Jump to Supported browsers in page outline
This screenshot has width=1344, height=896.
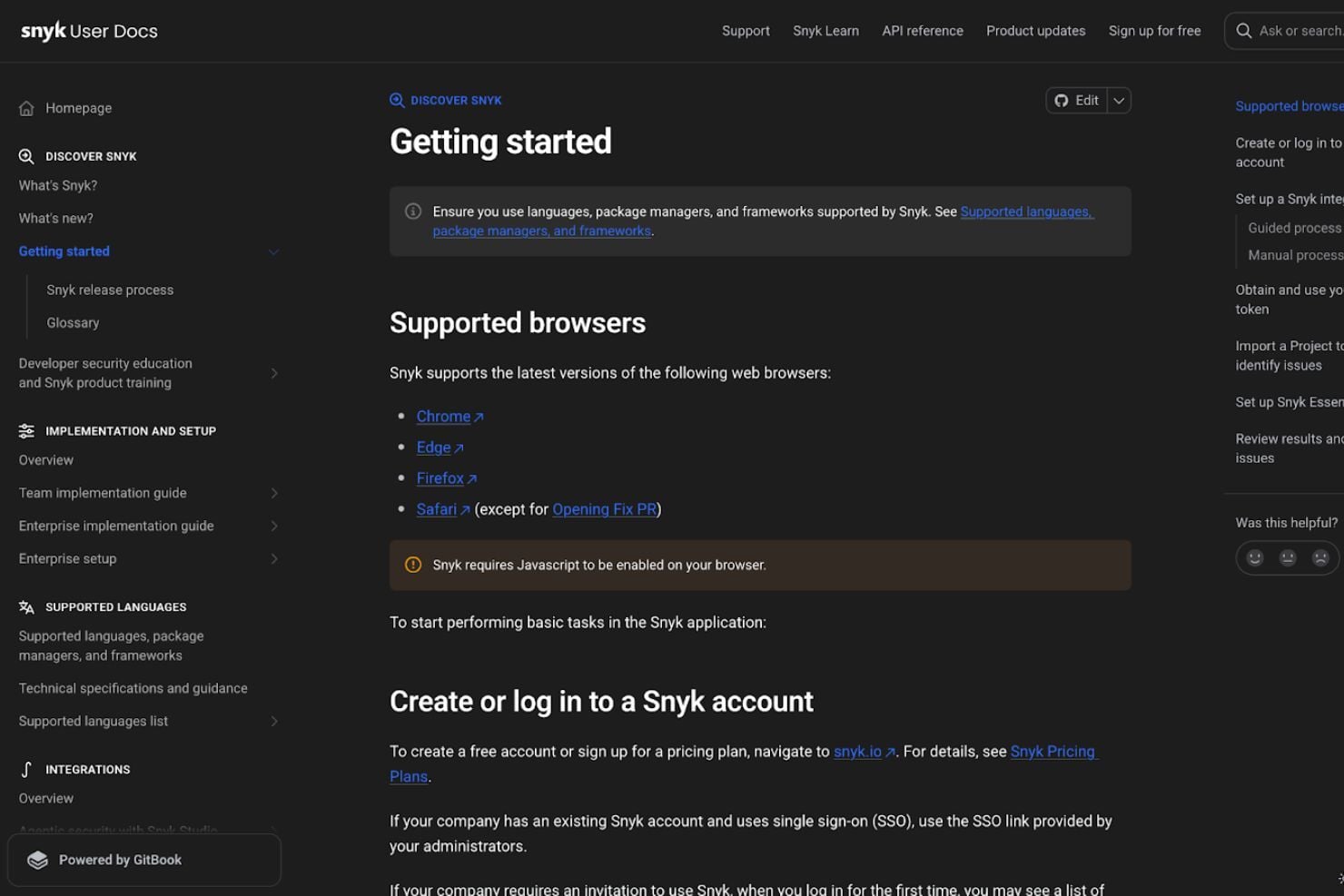(1290, 106)
